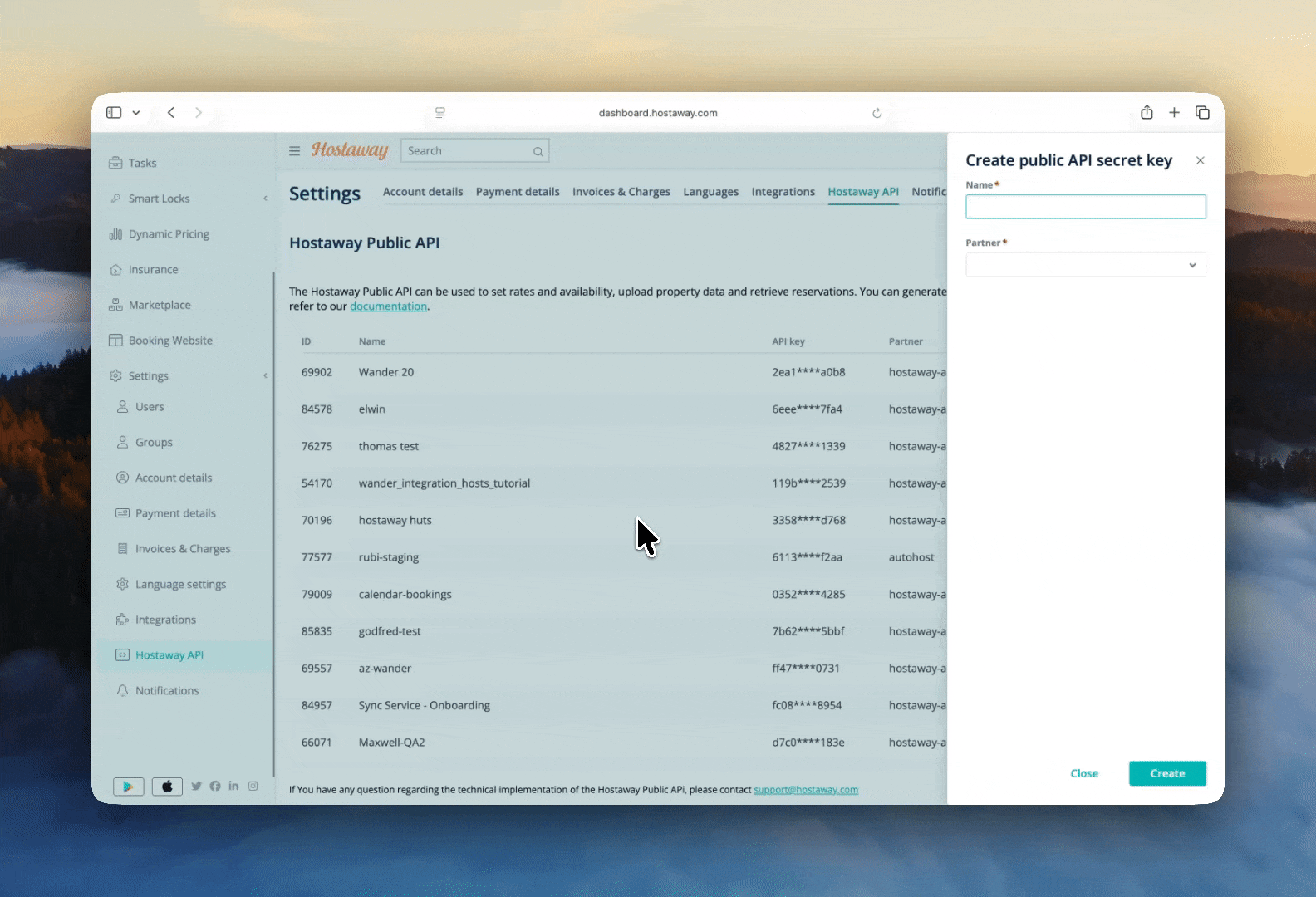
Task: Click the Google Play store badge
Action: point(129,787)
